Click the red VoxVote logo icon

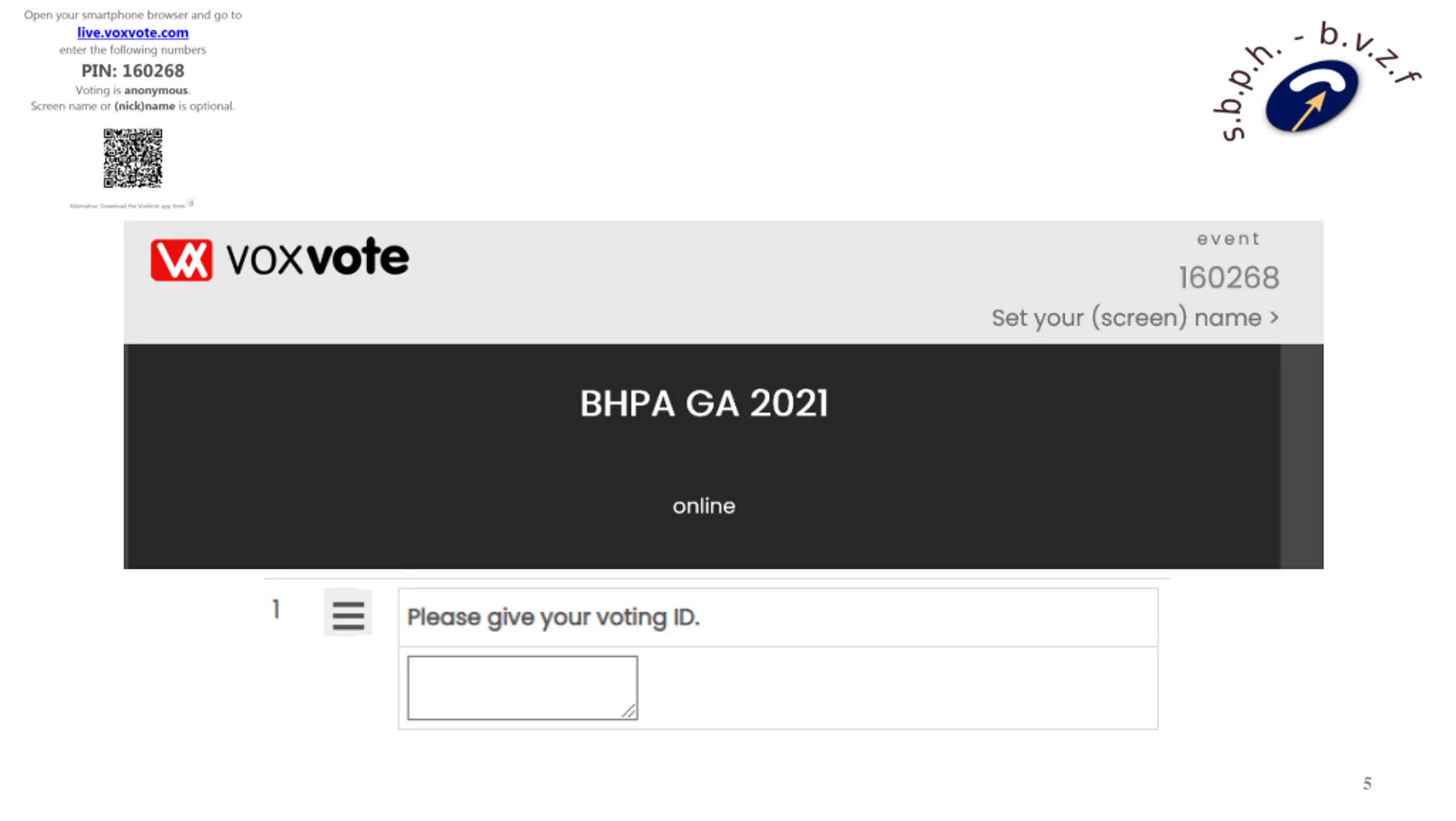coord(181,260)
